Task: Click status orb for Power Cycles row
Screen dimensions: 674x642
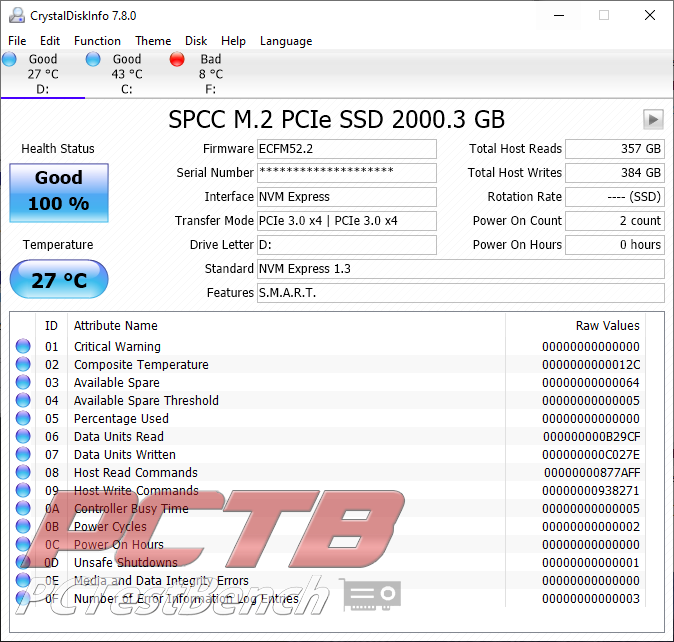Action: pyautogui.click(x=23, y=526)
